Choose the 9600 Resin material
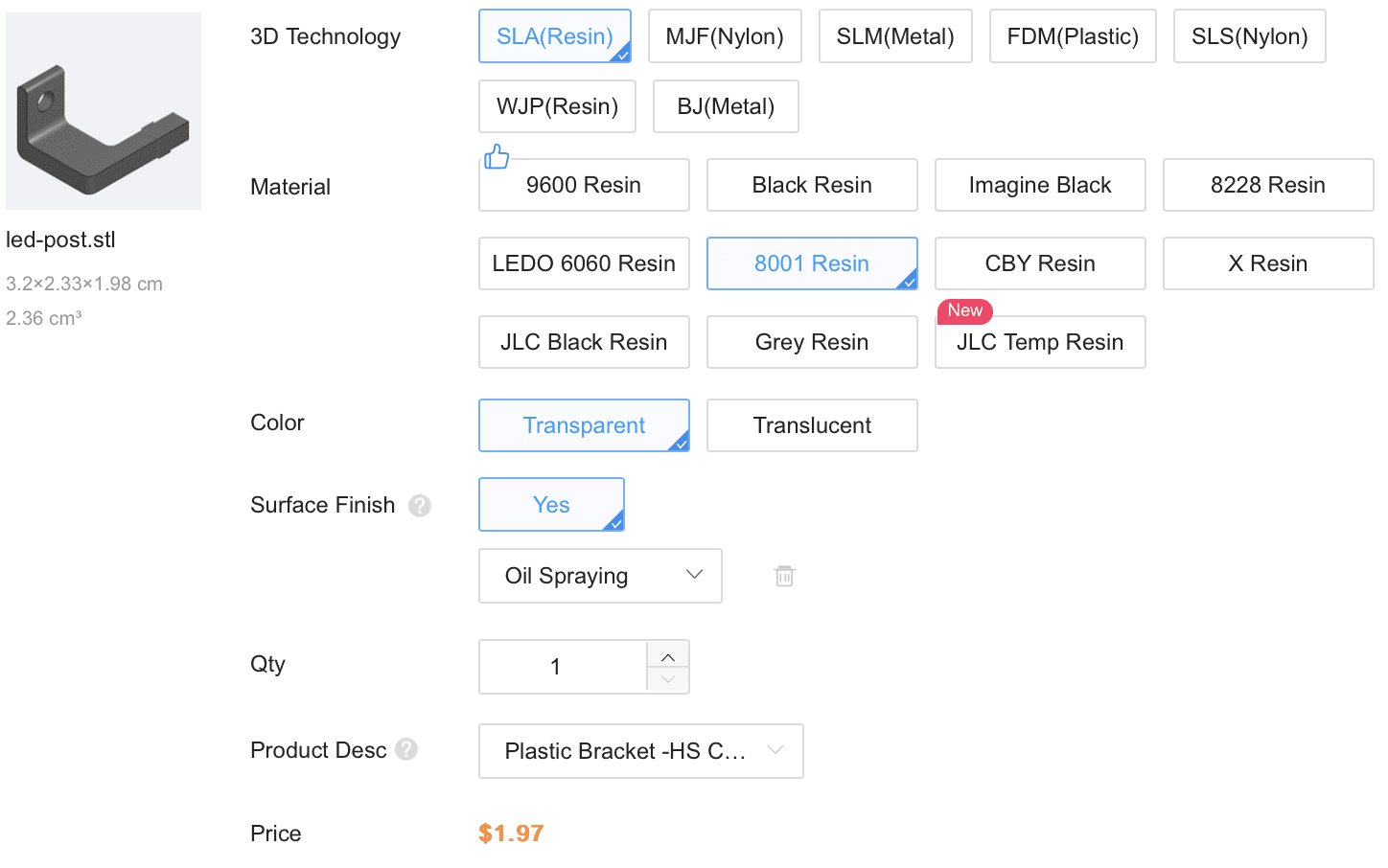This screenshot has height=868, width=1388. (584, 185)
